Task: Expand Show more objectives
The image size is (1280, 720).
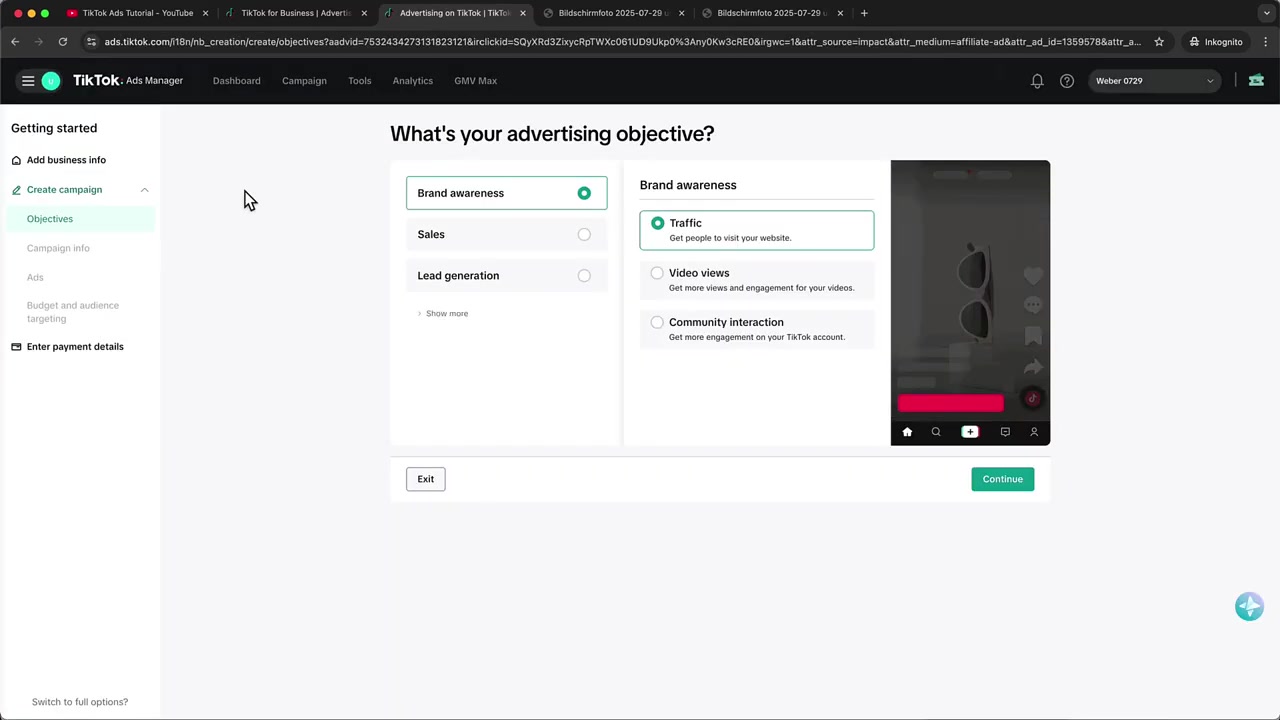Action: tap(442, 314)
